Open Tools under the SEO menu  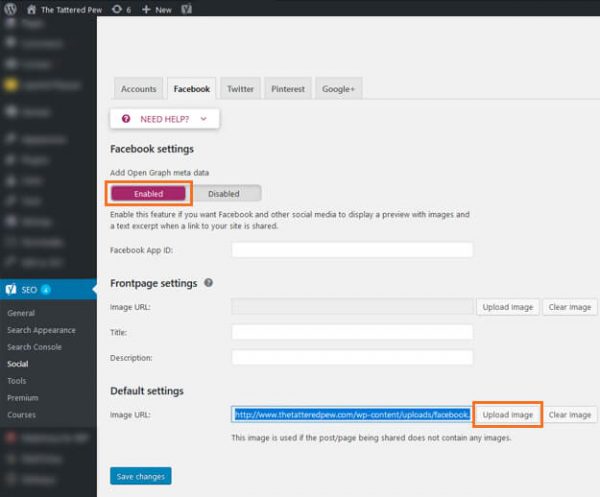[x=16, y=381]
